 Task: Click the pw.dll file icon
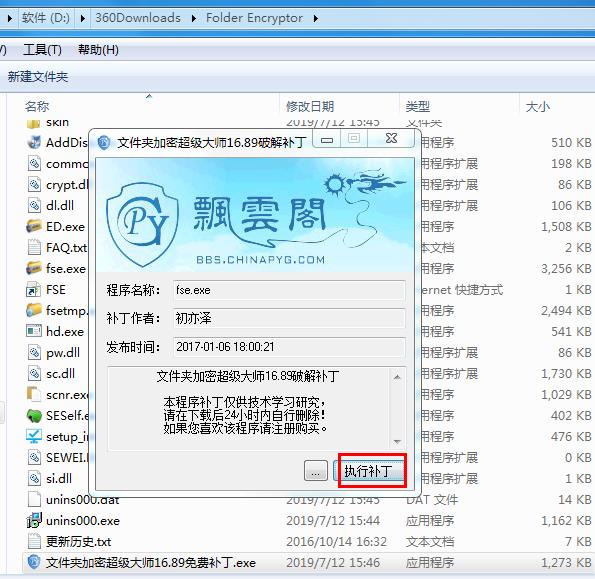[34, 352]
